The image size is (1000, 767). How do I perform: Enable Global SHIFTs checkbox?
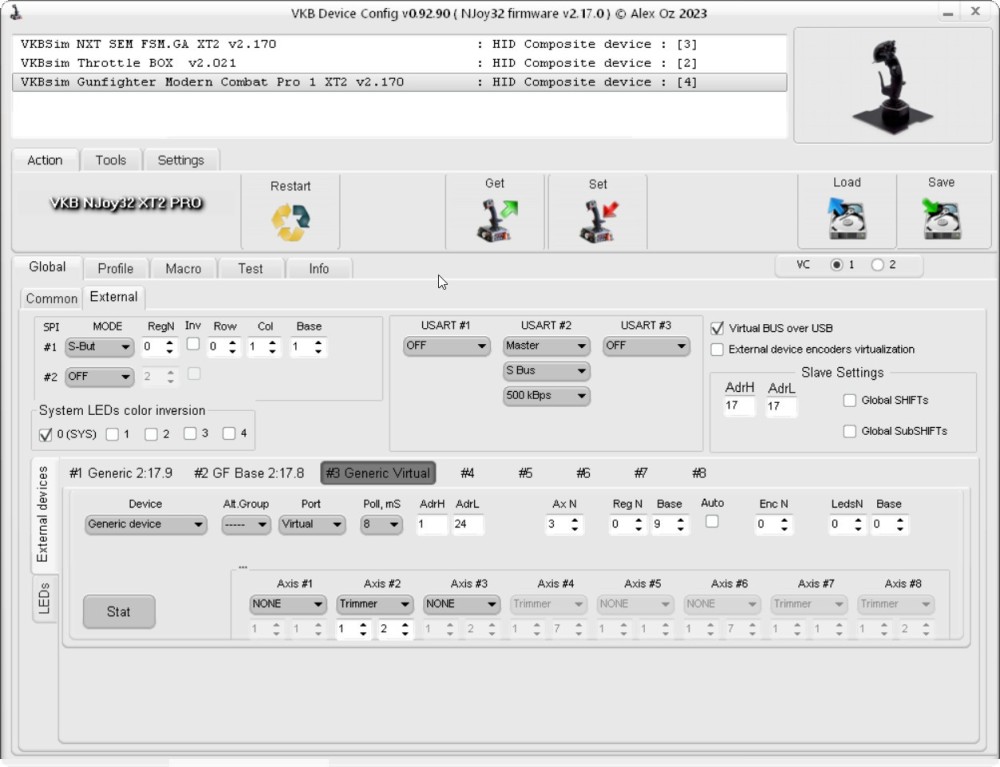pyautogui.click(x=849, y=400)
